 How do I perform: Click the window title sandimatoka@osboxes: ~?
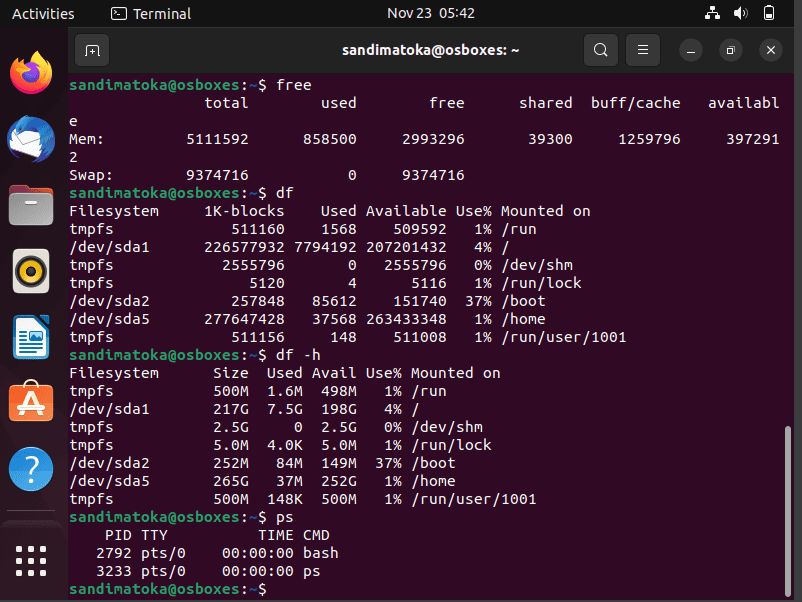[x=431, y=50]
